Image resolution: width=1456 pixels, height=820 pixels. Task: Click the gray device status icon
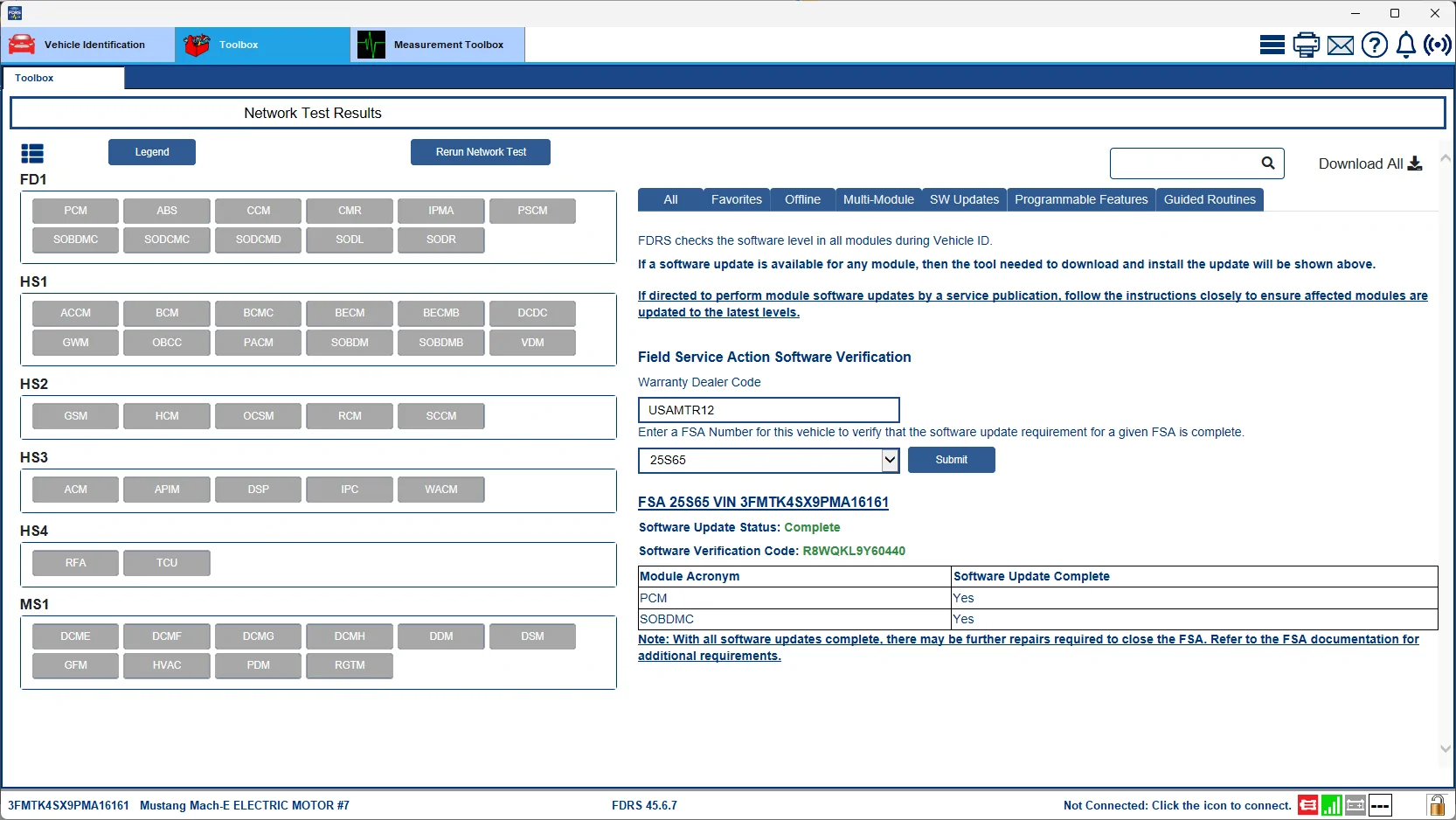pos(1355,805)
